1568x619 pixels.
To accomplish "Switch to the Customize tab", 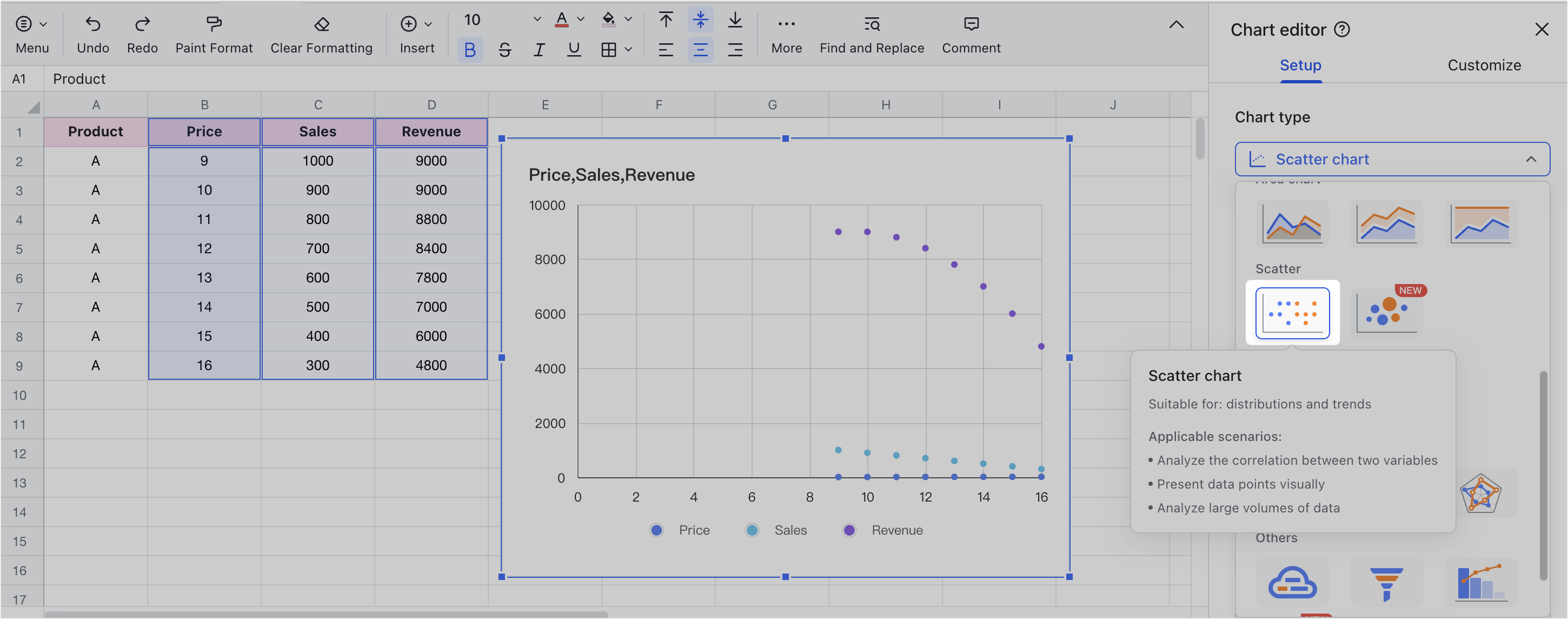I will (1484, 65).
